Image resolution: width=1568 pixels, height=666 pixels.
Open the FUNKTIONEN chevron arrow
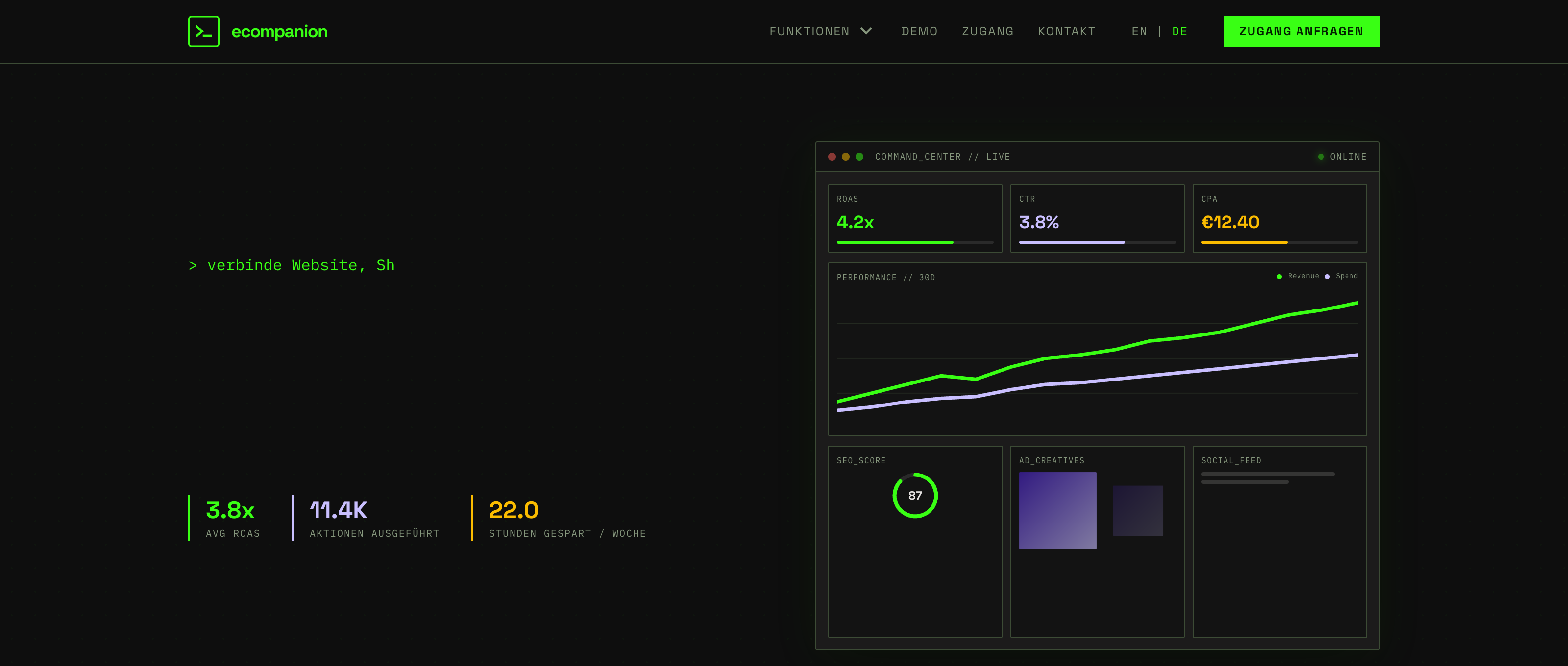pyautogui.click(x=866, y=31)
